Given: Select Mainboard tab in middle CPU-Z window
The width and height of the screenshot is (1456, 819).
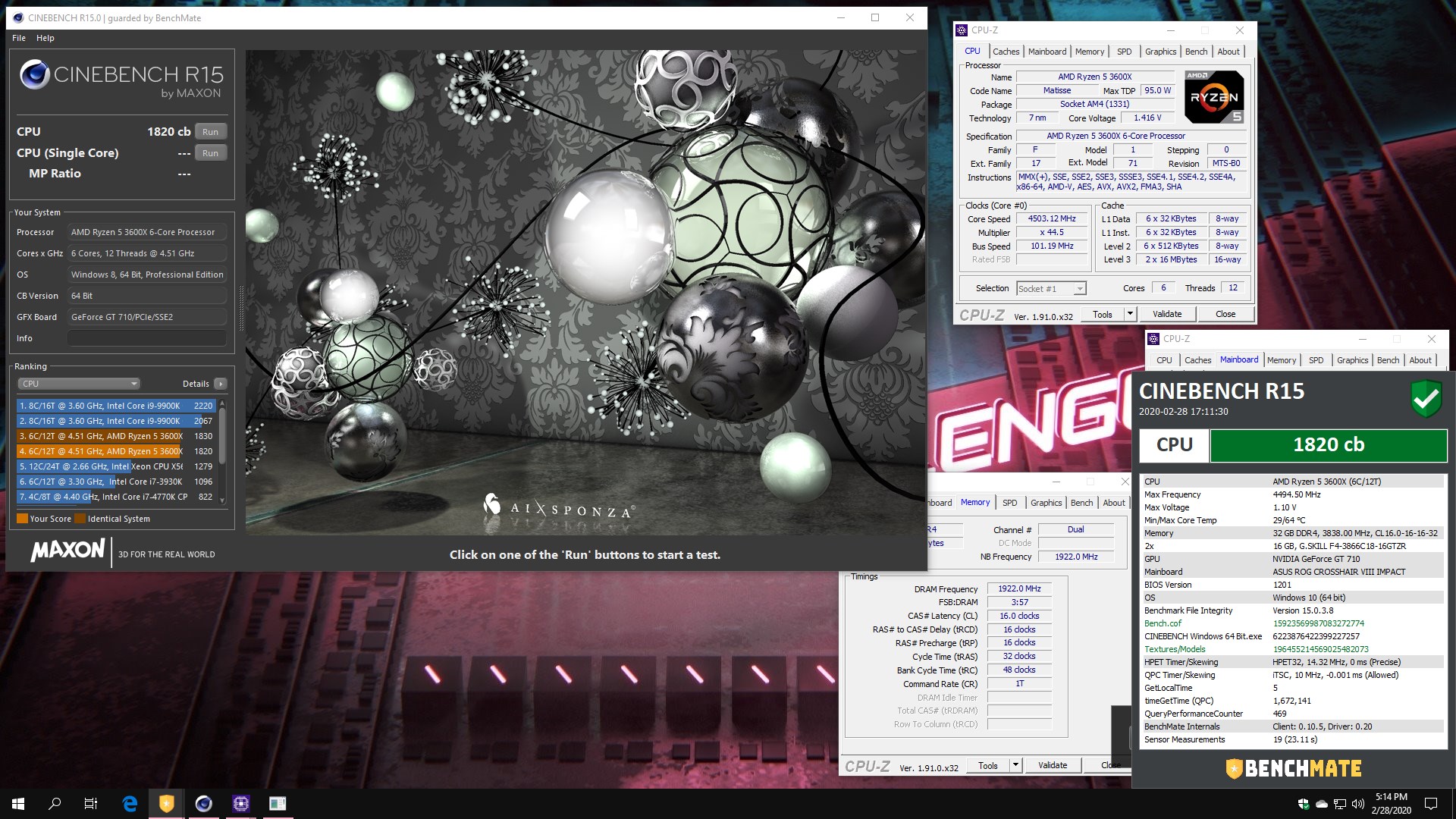Looking at the screenshot, I should (1238, 359).
